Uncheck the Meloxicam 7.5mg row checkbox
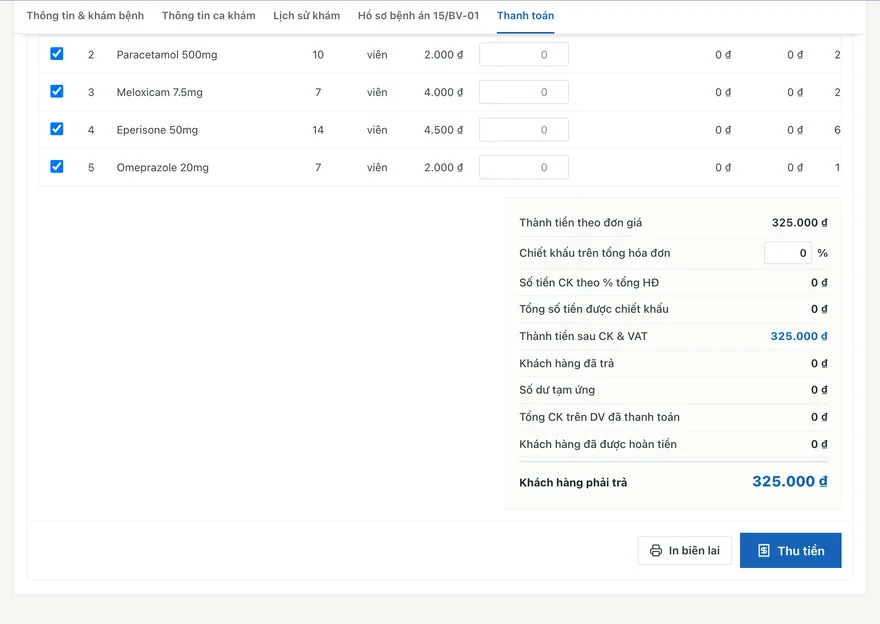Screen dimensions: 880x624 [x=57, y=91]
